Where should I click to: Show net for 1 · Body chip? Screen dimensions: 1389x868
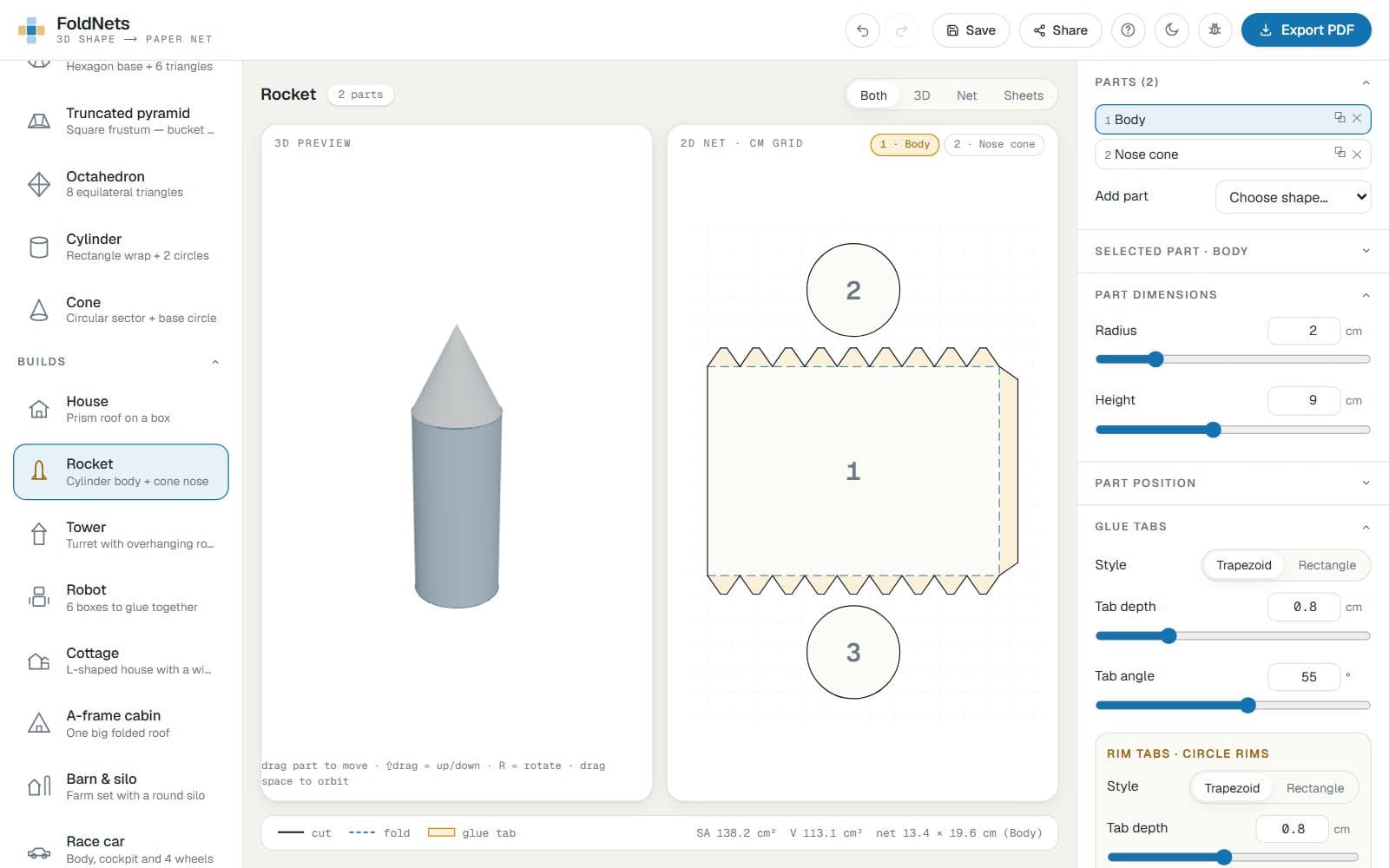click(905, 144)
